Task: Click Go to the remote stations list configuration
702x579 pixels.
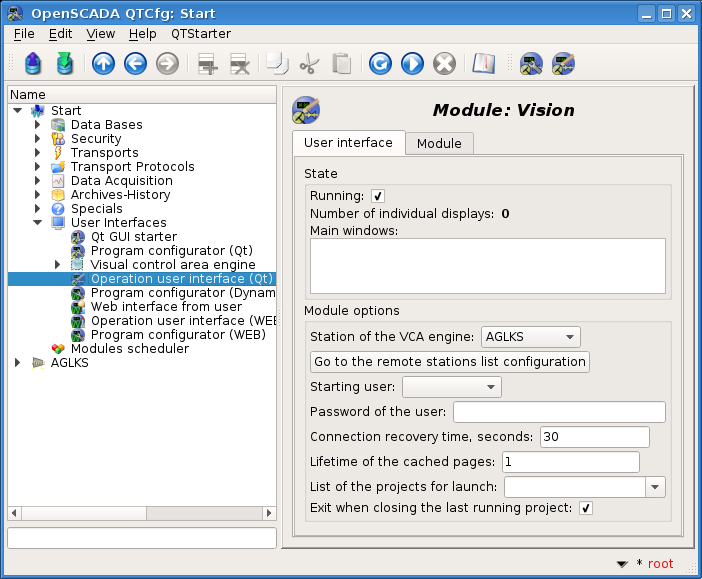Action: (x=449, y=362)
